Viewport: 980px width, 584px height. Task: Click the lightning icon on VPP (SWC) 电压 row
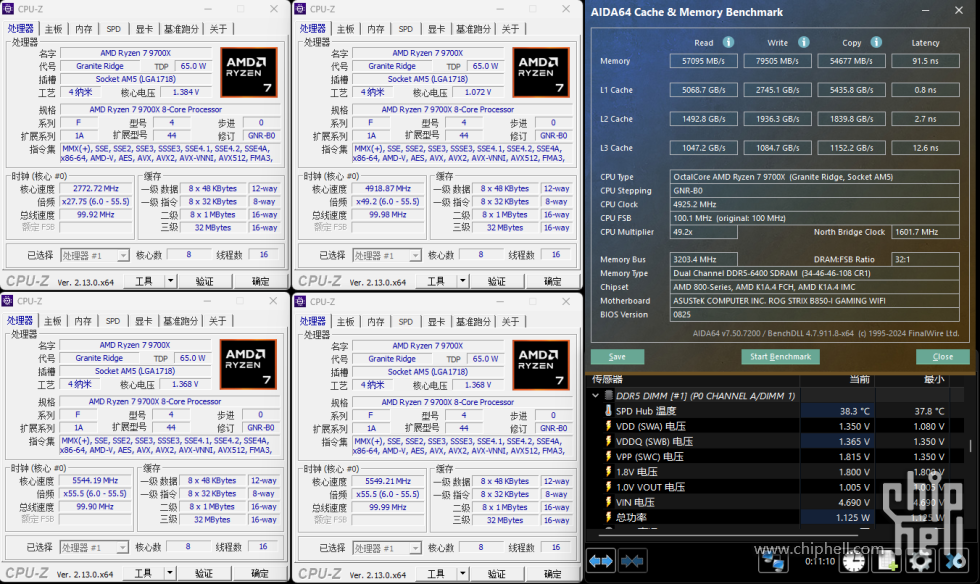tap(608, 456)
